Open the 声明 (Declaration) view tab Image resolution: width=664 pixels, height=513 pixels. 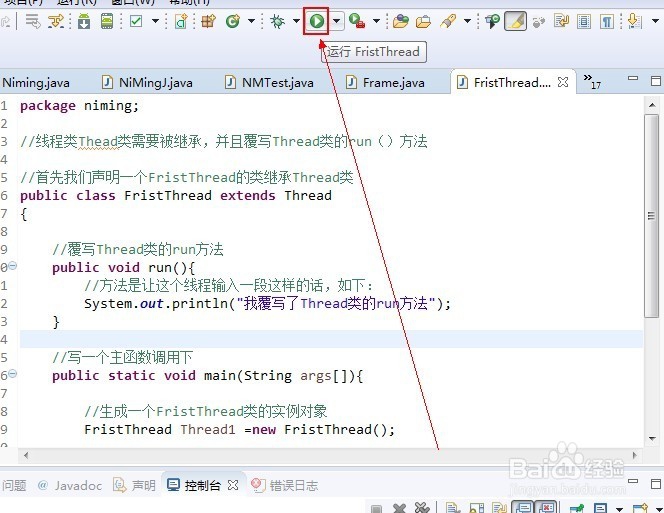[135, 485]
